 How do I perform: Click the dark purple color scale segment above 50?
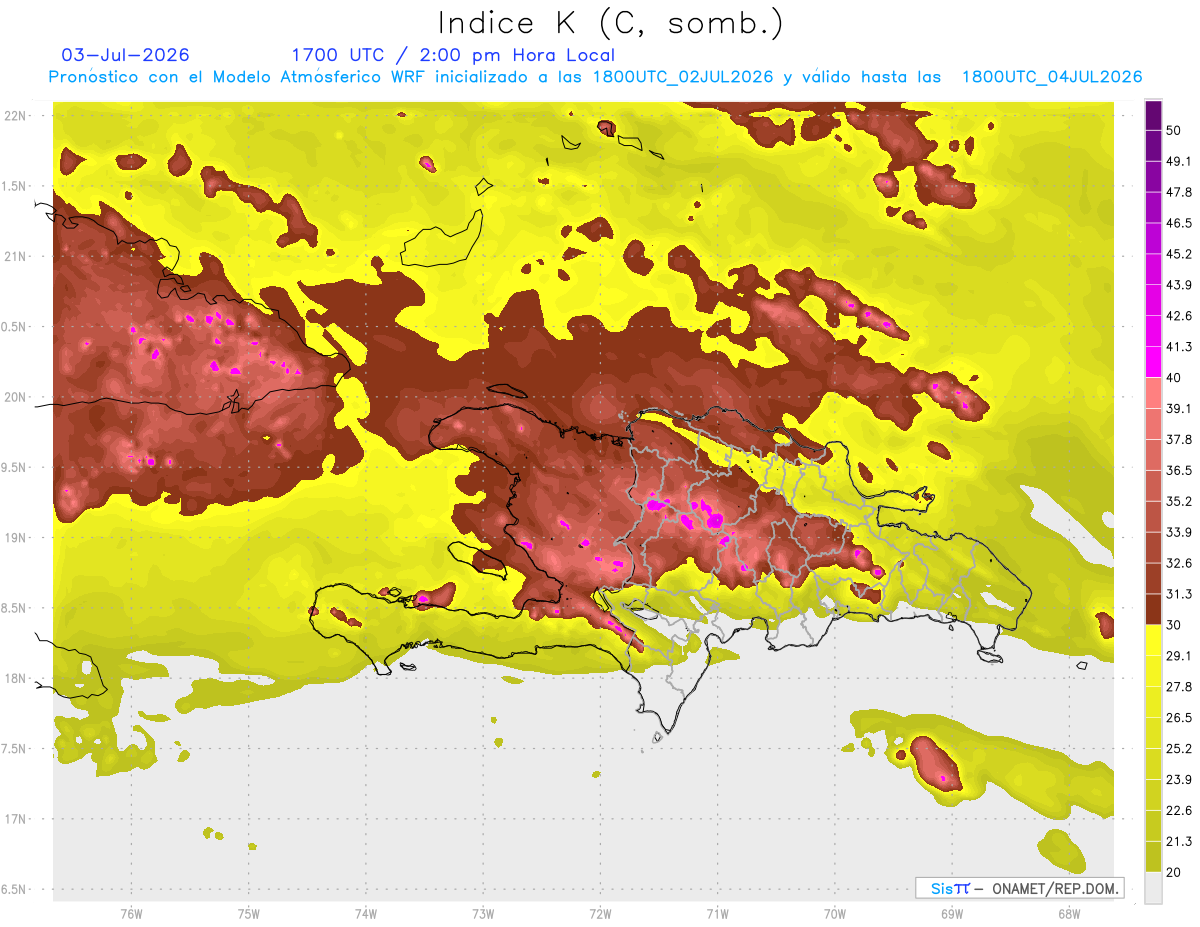[x=1153, y=116]
